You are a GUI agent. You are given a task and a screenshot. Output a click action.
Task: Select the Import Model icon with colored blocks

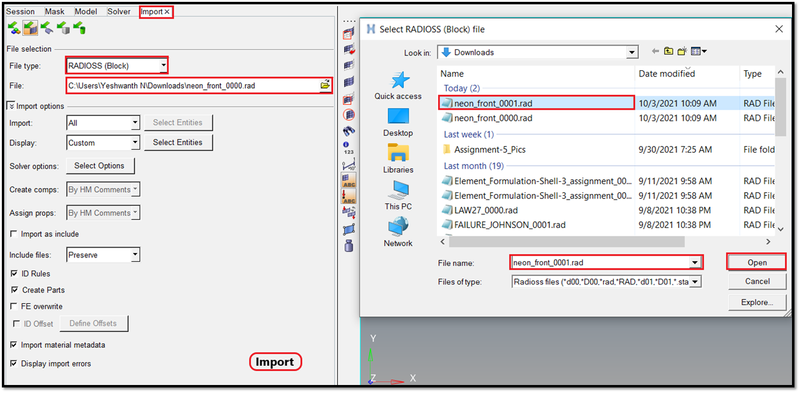click(x=14, y=29)
